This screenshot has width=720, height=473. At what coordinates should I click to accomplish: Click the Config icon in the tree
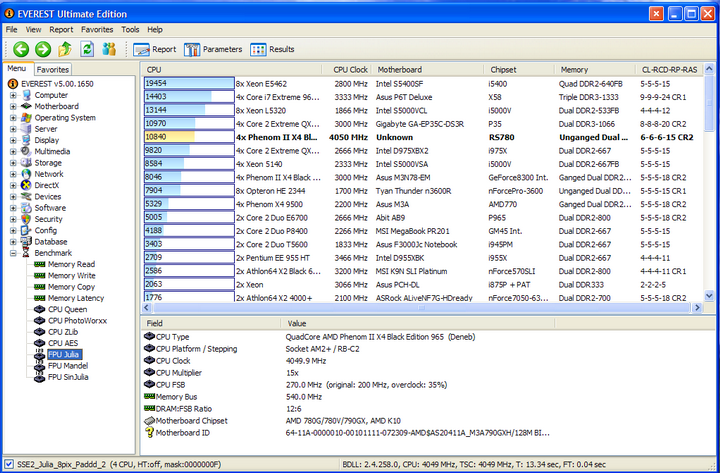26,231
